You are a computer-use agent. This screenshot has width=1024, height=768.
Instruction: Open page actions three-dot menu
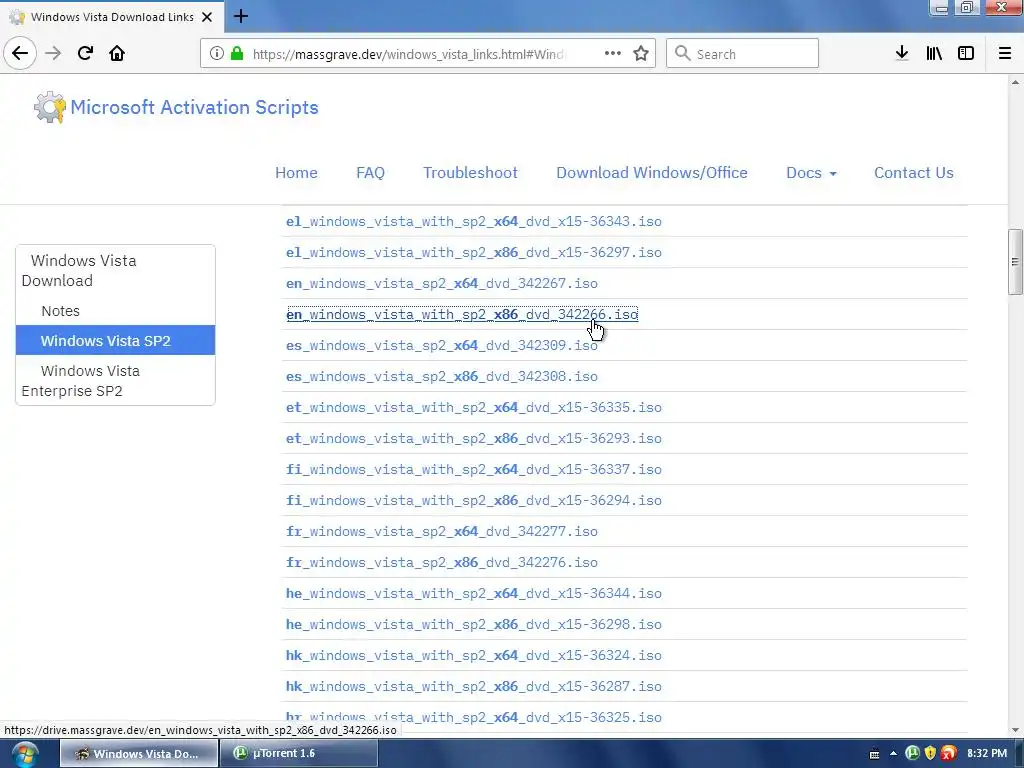pyautogui.click(x=613, y=53)
